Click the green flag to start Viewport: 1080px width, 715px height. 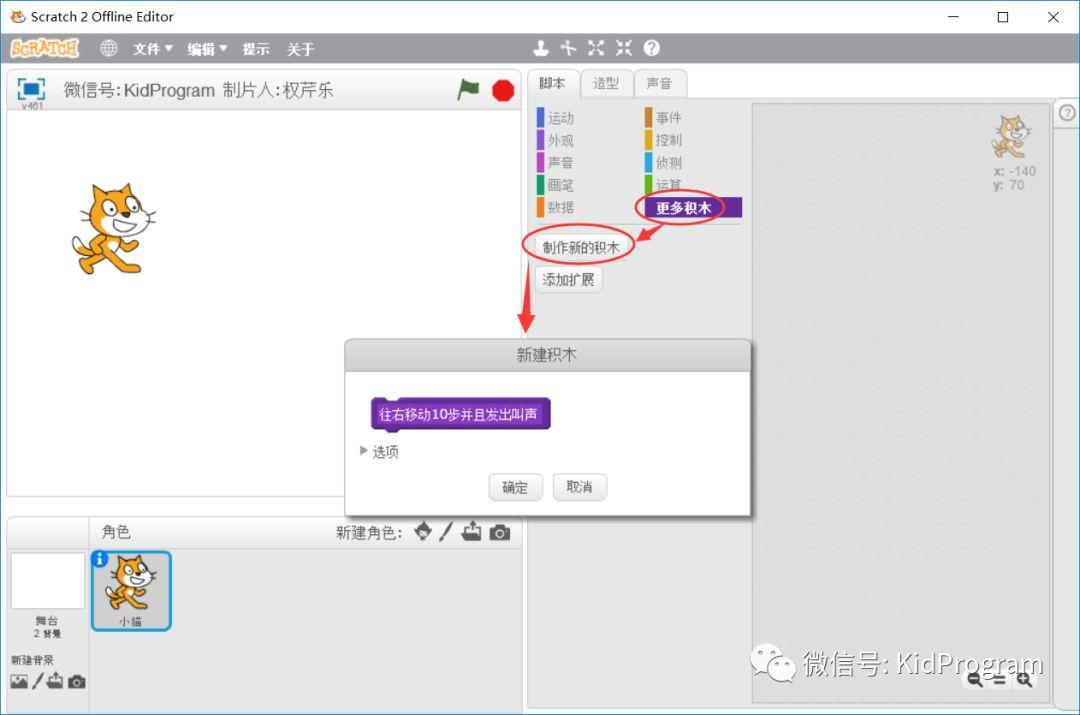point(468,90)
